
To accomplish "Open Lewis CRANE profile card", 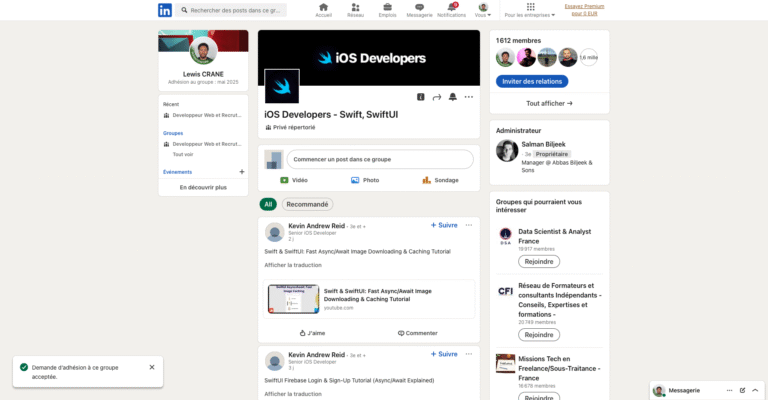I will [x=203, y=74].
